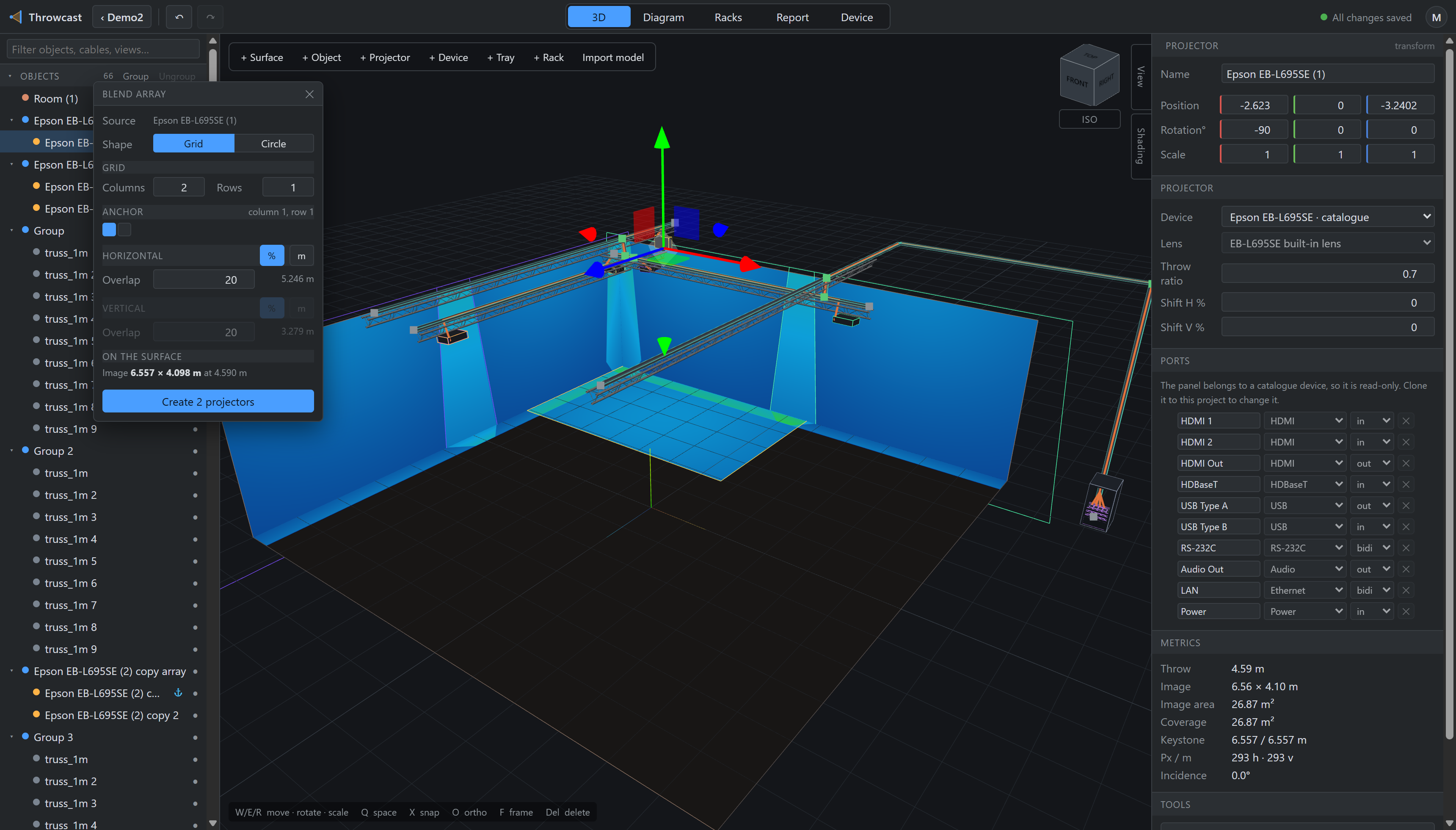
Task: Click the Columns value field
Action: click(179, 187)
